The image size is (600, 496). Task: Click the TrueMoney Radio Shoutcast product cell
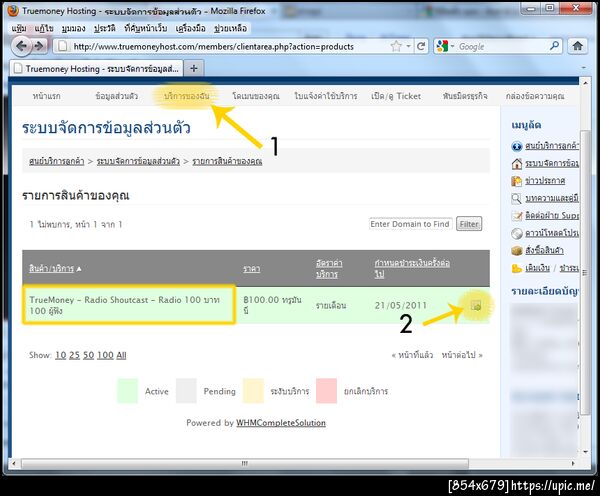129,305
